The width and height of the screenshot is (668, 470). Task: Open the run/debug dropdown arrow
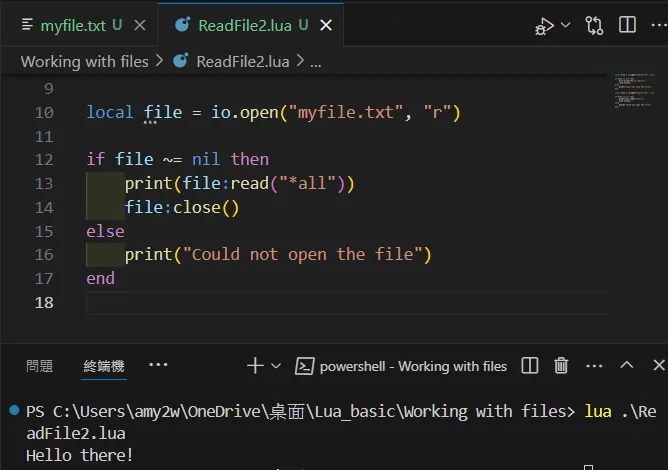[x=566, y=25]
